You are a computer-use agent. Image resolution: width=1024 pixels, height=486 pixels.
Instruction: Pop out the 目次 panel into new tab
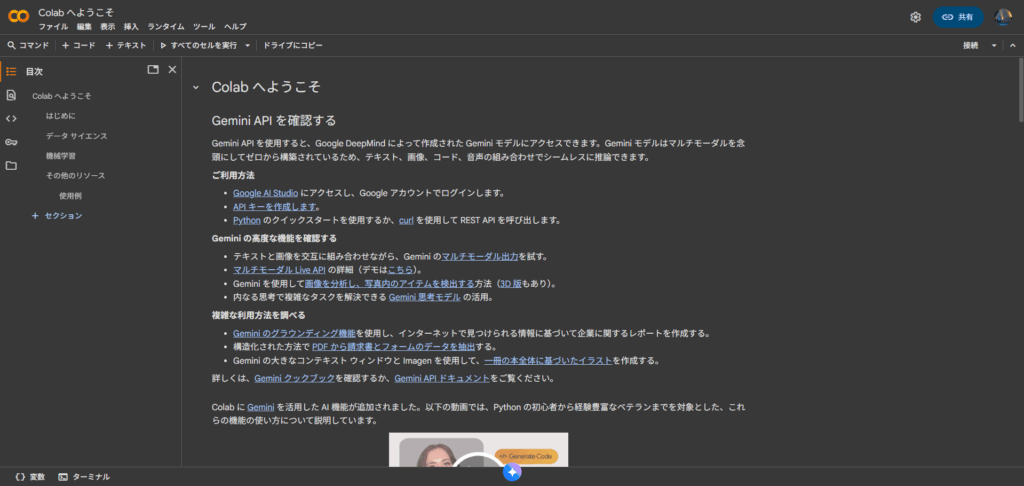[x=153, y=70]
